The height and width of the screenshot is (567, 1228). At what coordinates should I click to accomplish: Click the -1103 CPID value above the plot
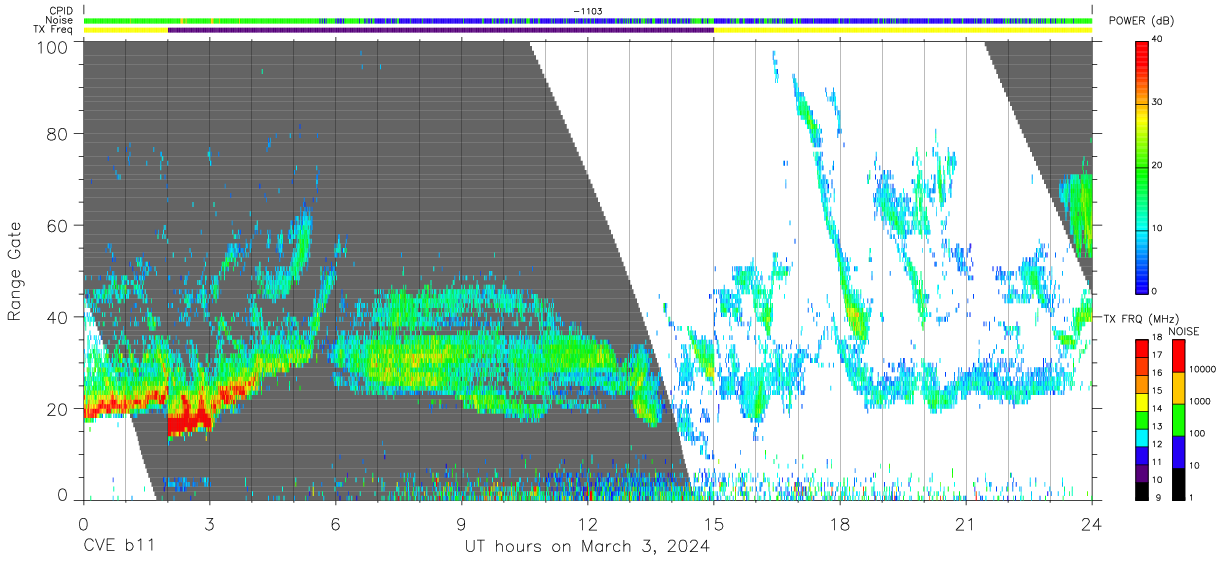[x=587, y=10]
